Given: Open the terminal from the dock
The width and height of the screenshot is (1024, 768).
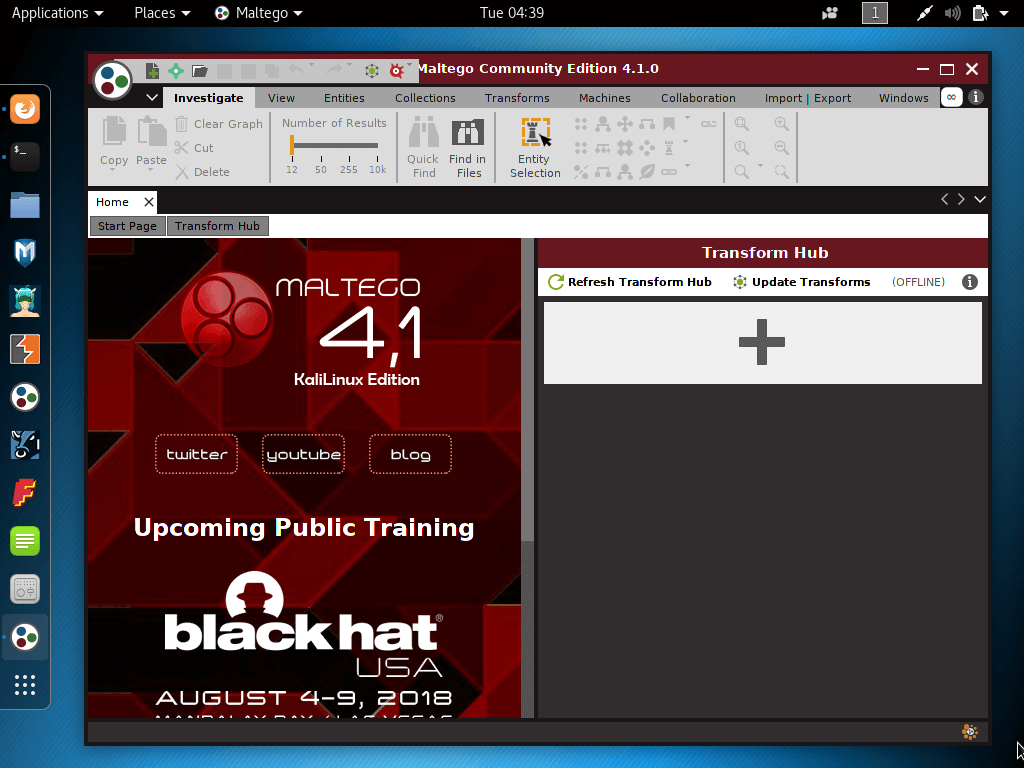Looking at the screenshot, I should [x=25, y=157].
